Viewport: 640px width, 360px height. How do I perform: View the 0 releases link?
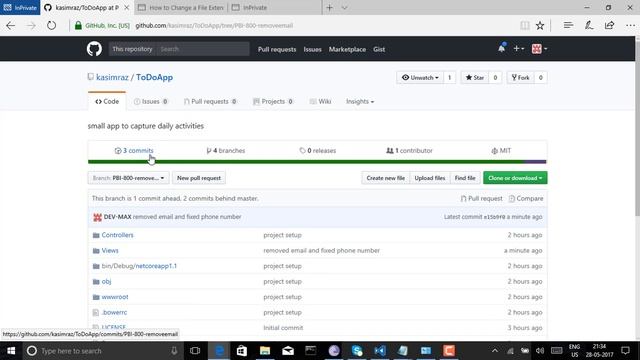[x=318, y=151]
